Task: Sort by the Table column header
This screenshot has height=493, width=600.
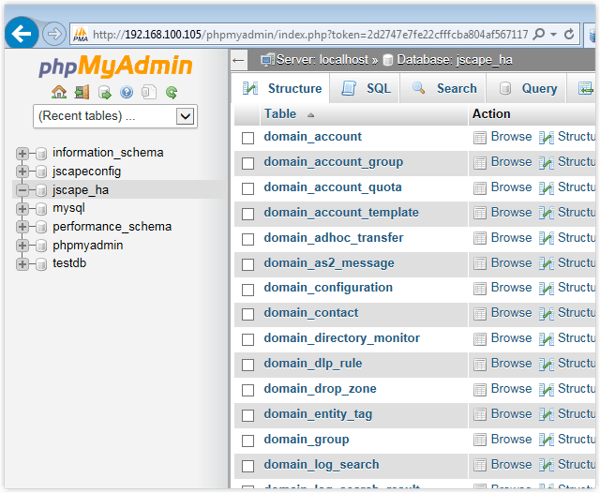Action: [x=280, y=114]
